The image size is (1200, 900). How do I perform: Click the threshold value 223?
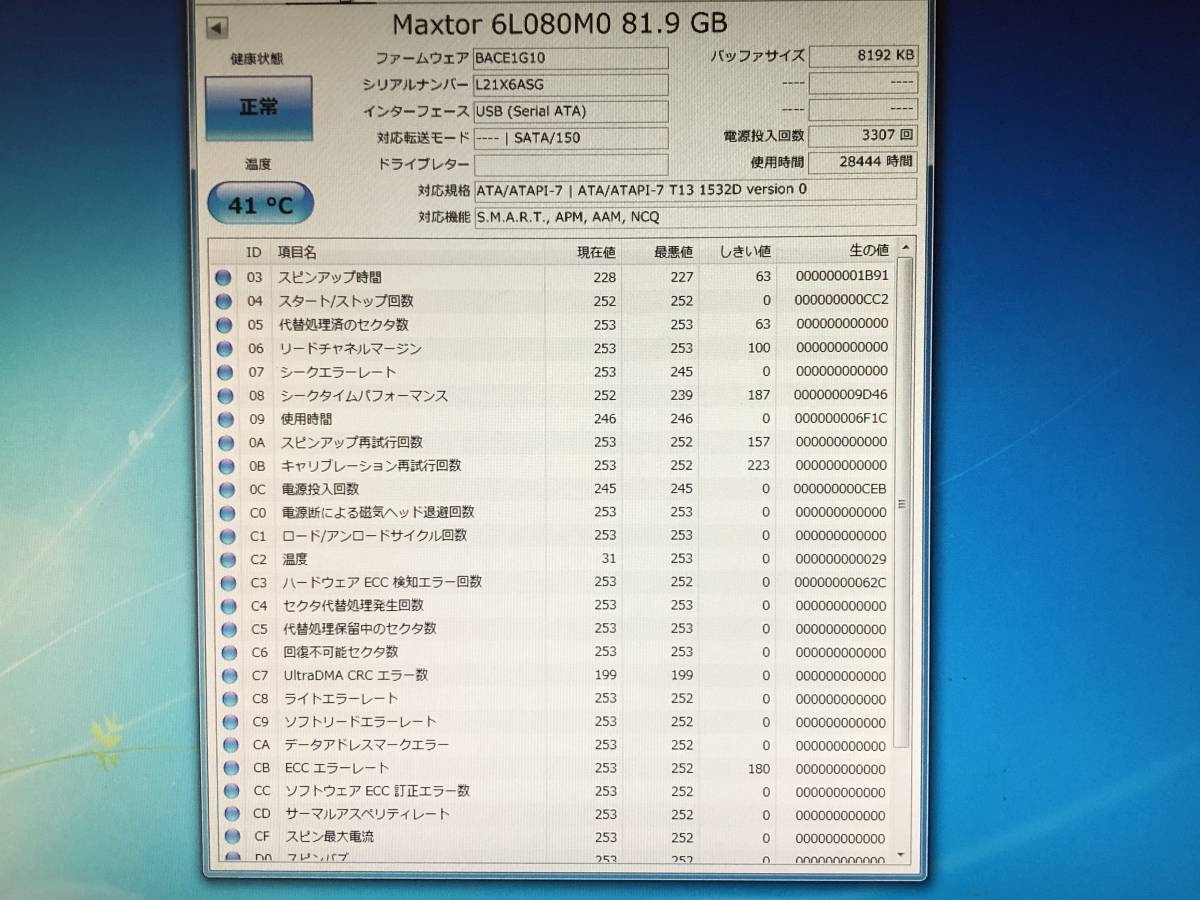click(759, 465)
